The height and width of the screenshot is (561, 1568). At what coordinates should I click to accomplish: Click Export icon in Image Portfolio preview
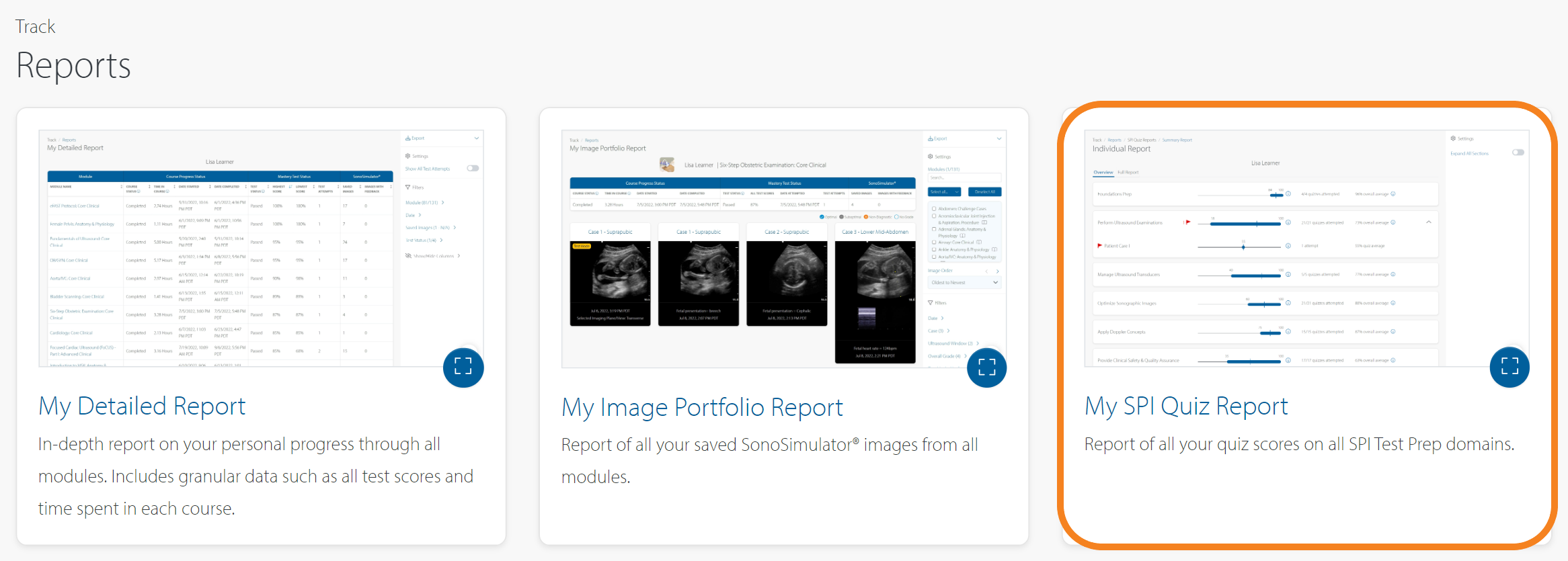(x=931, y=138)
